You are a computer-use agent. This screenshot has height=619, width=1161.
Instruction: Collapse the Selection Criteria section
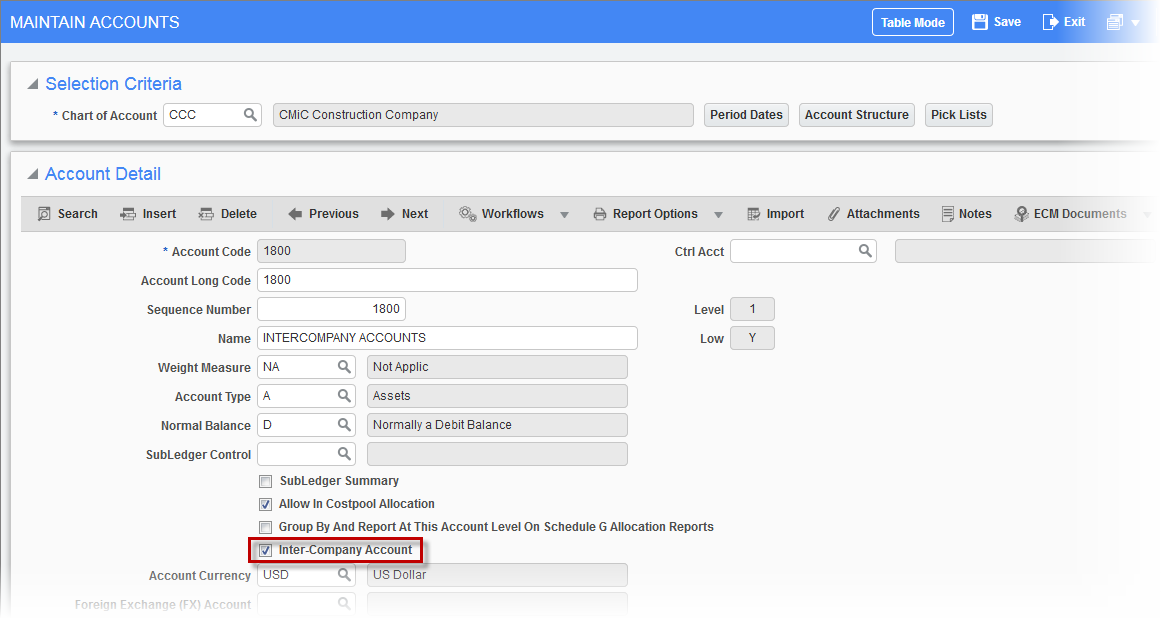(x=33, y=84)
